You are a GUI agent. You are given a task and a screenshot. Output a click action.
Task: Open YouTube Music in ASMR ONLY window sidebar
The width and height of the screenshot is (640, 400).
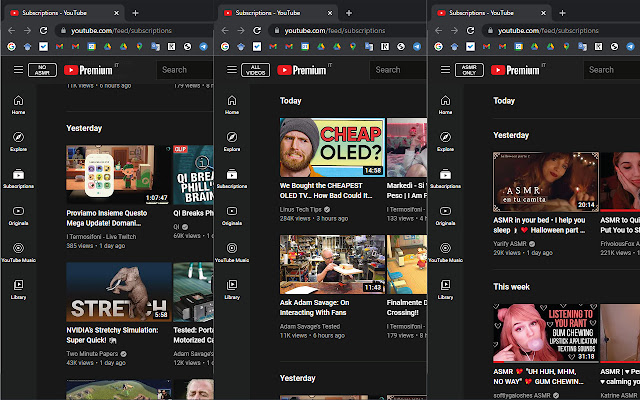[x=445, y=252]
